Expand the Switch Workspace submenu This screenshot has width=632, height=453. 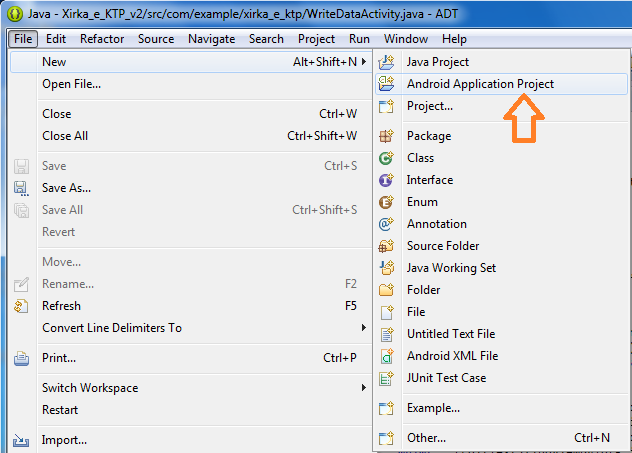click(364, 388)
